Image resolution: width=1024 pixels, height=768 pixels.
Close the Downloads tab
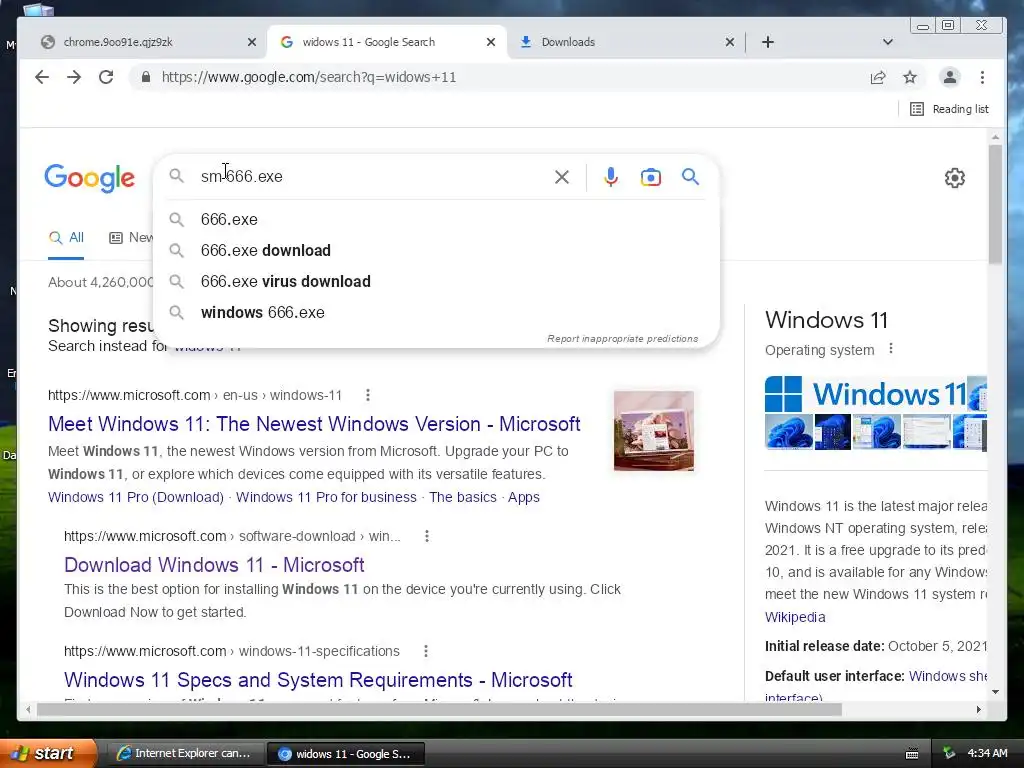point(730,42)
